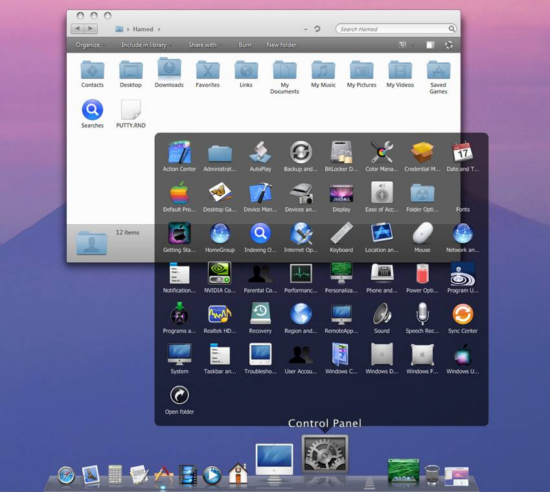The height and width of the screenshot is (492, 550).
Task: Open Date and Time calendar icon
Action: pos(463,152)
